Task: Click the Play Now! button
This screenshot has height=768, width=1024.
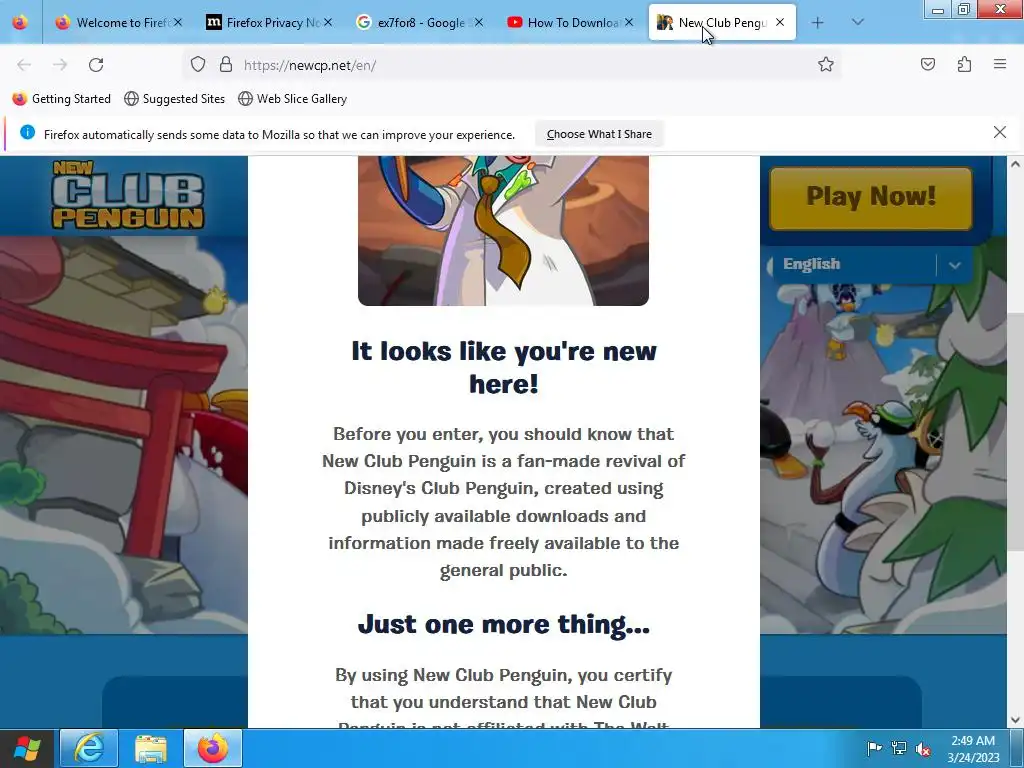Action: coord(871,198)
